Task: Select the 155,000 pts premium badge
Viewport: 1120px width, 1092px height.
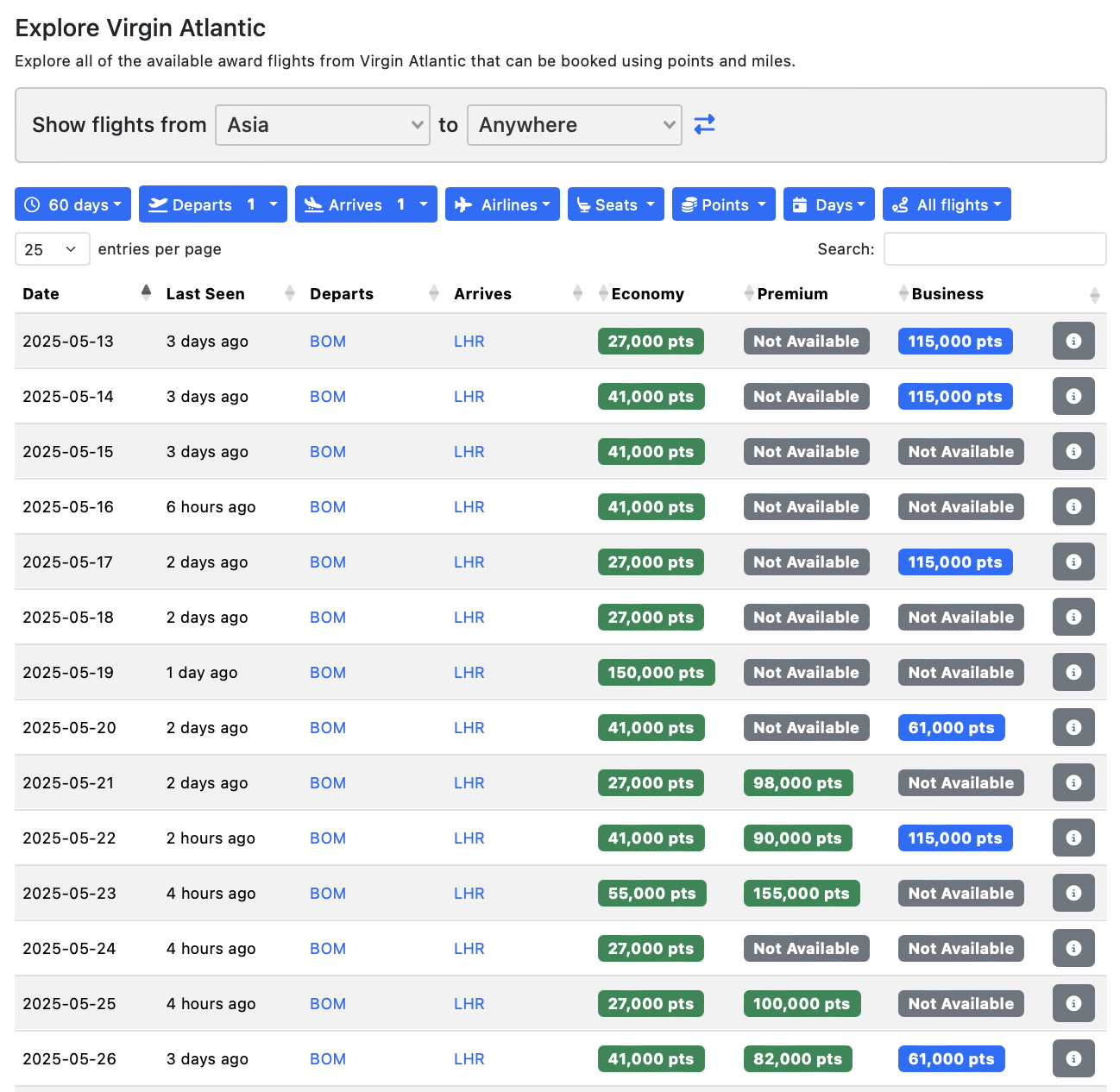Action: 802,893
